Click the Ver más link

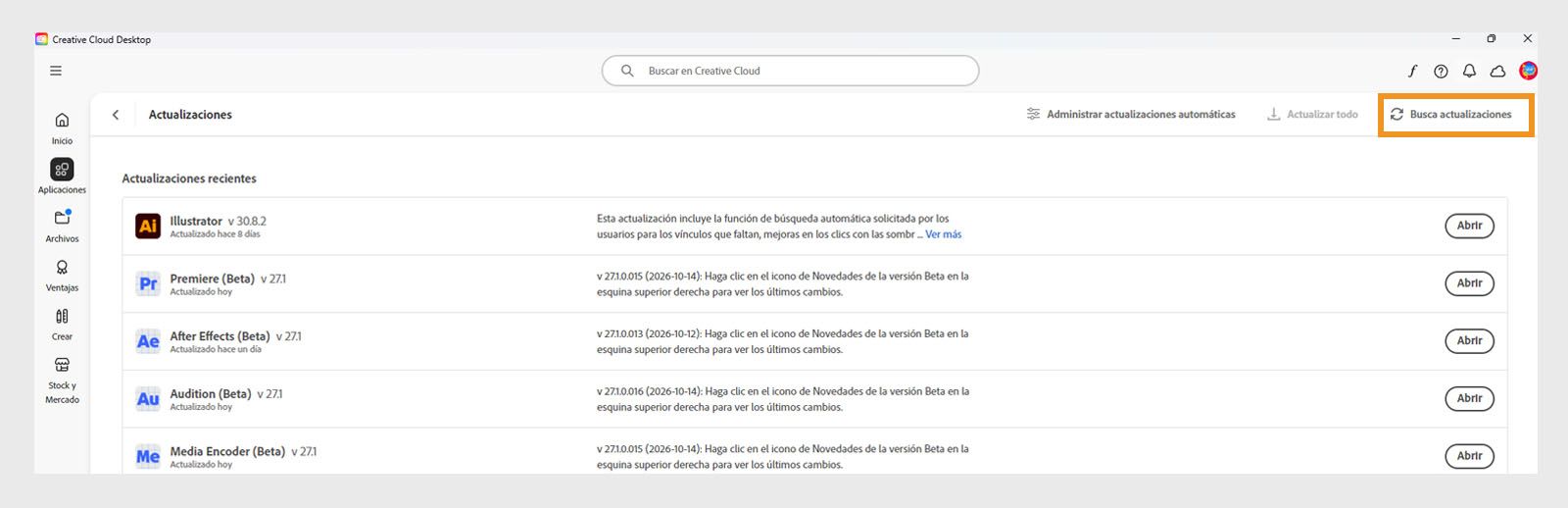click(943, 234)
